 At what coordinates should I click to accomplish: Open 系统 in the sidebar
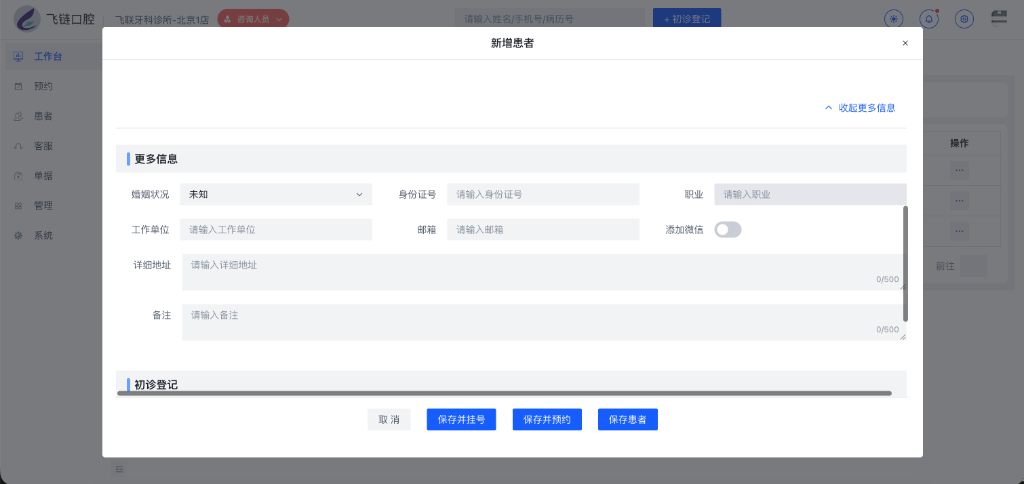(x=43, y=235)
